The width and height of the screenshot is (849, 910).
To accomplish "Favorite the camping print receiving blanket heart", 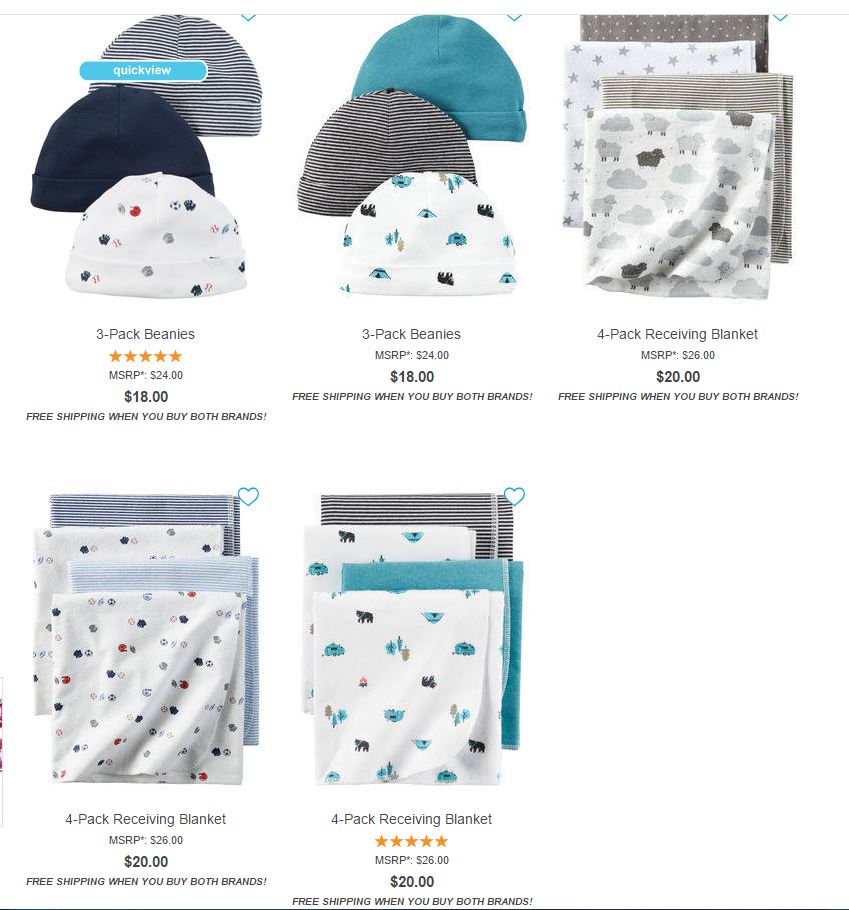I will [514, 496].
